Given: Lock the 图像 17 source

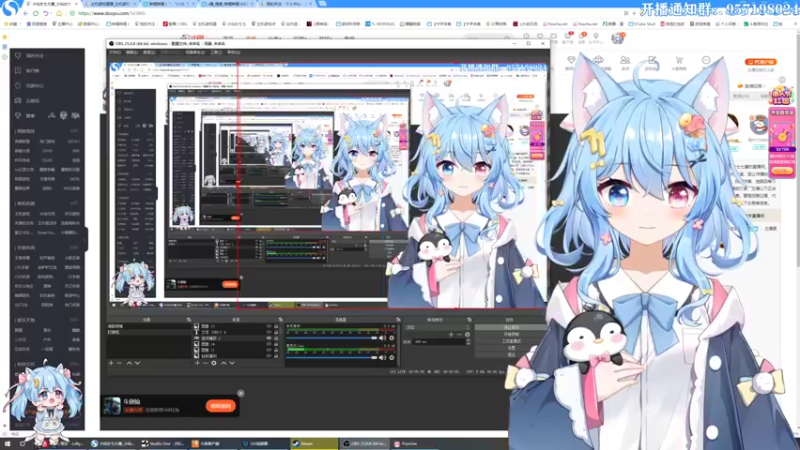Looking at the screenshot, I should pyautogui.click(x=276, y=326).
